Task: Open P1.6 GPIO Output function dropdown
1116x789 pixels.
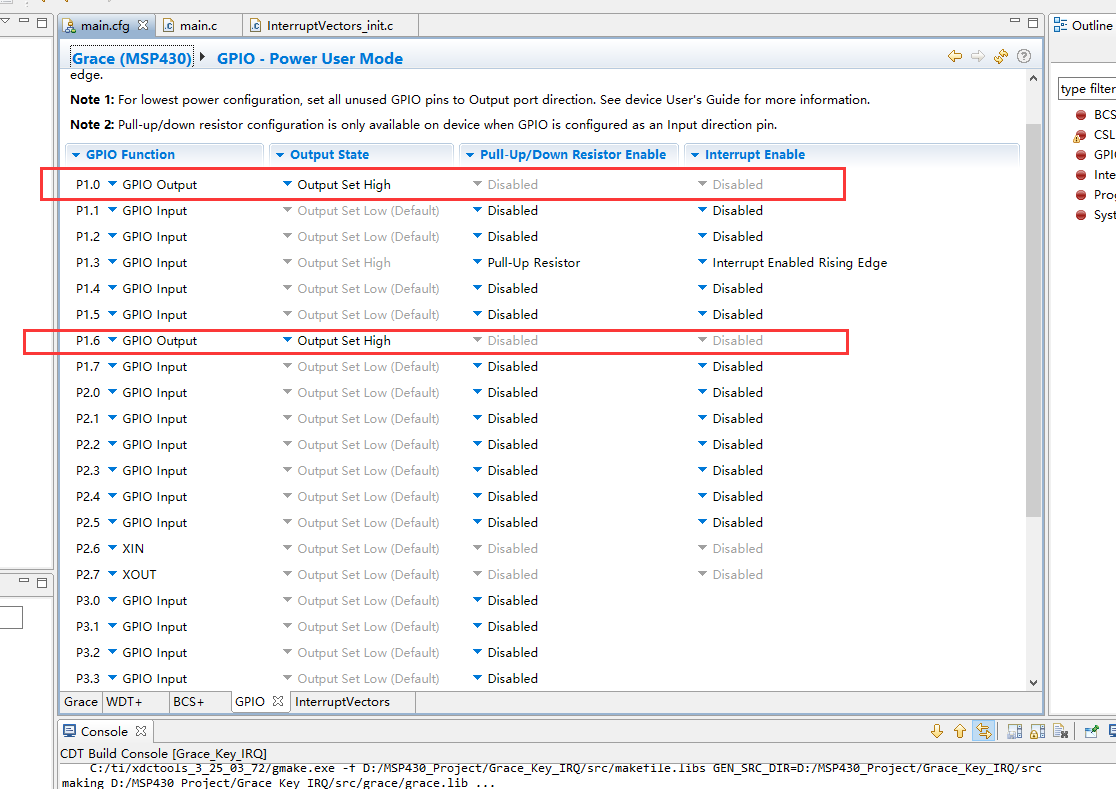Action: tap(112, 340)
